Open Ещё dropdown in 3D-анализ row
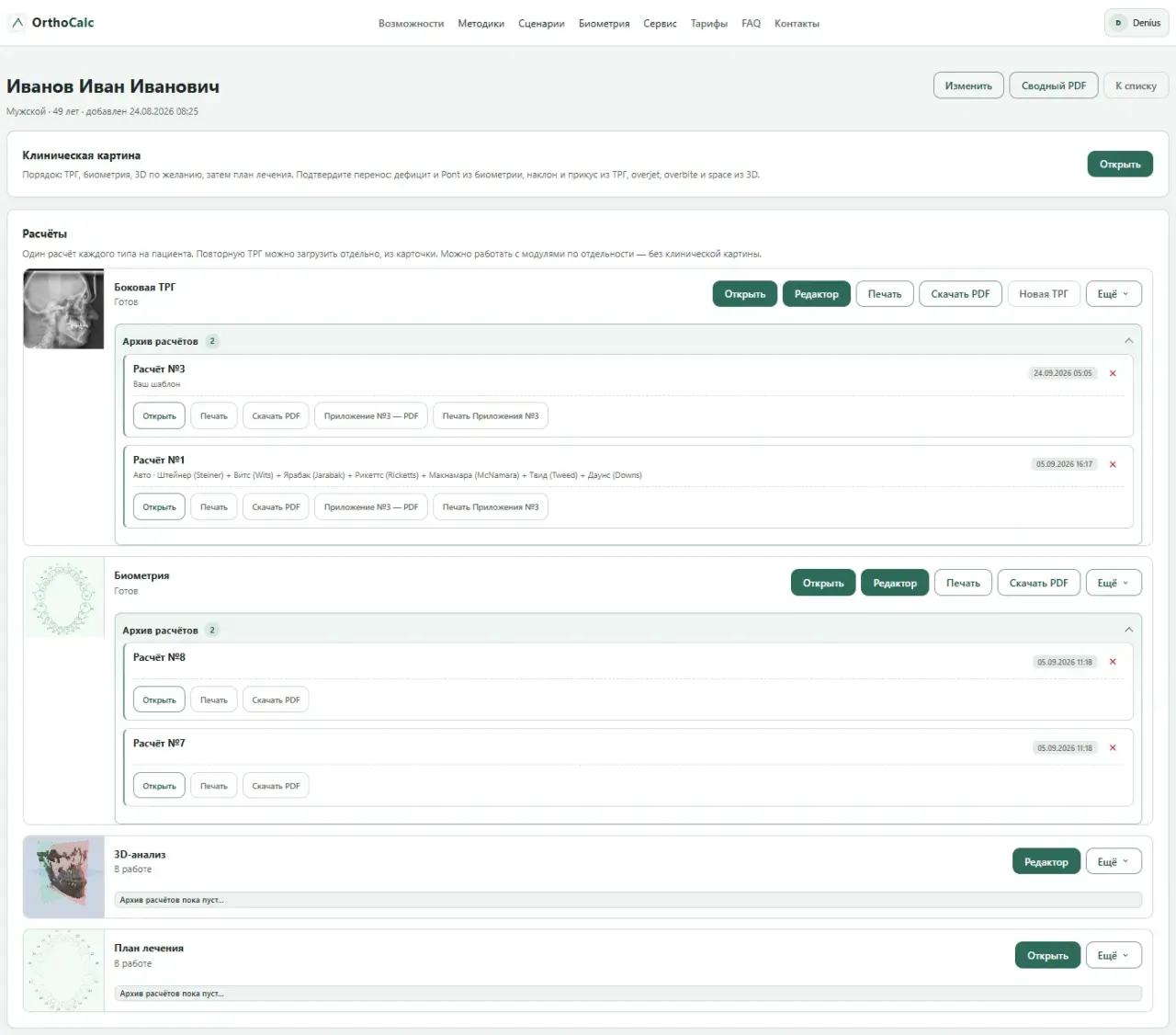The height and width of the screenshot is (1035, 1176). (x=1114, y=862)
